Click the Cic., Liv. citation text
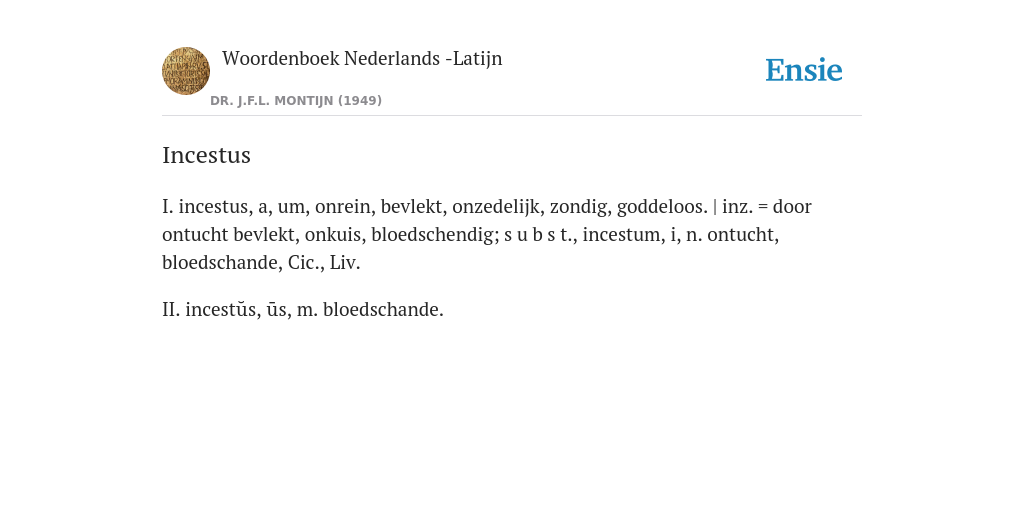Viewport: 1024px width, 512px height. click(x=324, y=263)
